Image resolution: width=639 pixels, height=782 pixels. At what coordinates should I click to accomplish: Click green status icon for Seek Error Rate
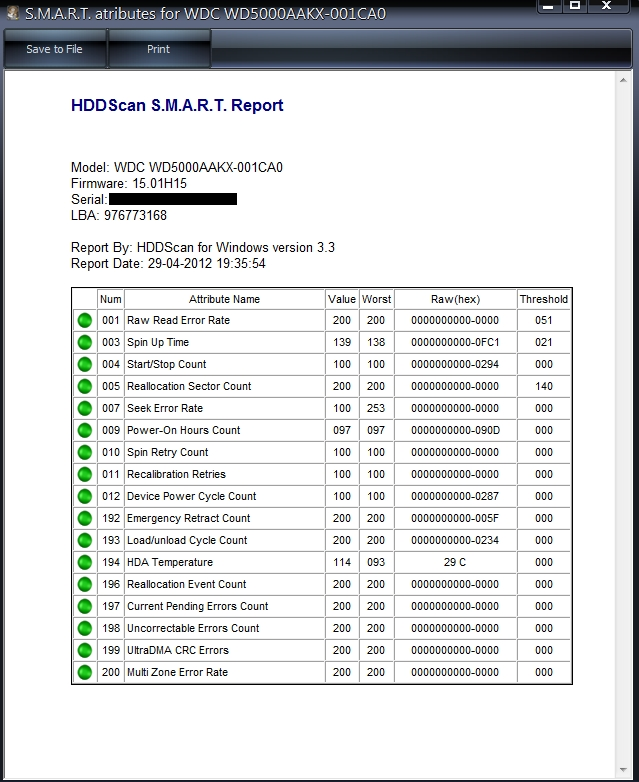coord(85,408)
